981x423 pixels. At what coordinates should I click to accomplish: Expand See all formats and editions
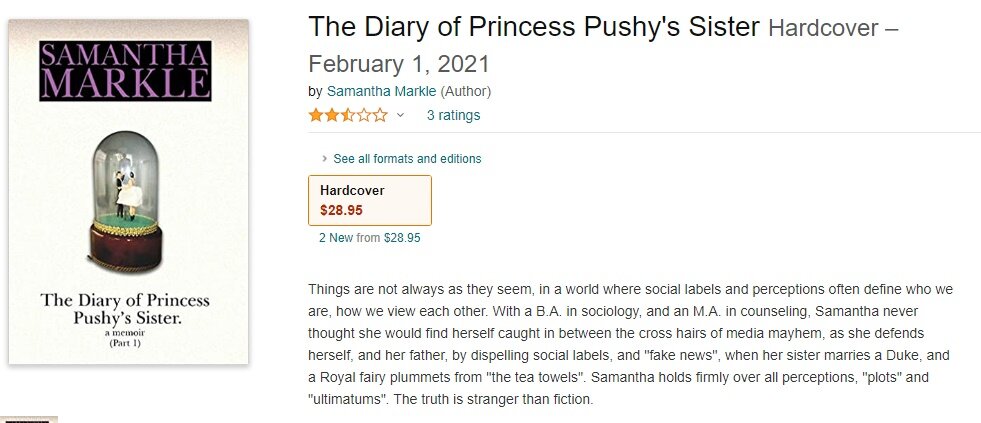pyautogui.click(x=407, y=159)
